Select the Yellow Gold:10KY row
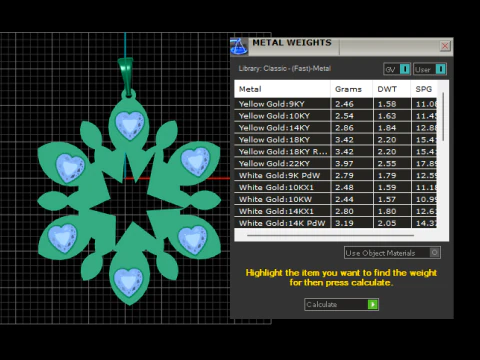Image resolution: width=480 pixels, height=360 pixels. 336,116
